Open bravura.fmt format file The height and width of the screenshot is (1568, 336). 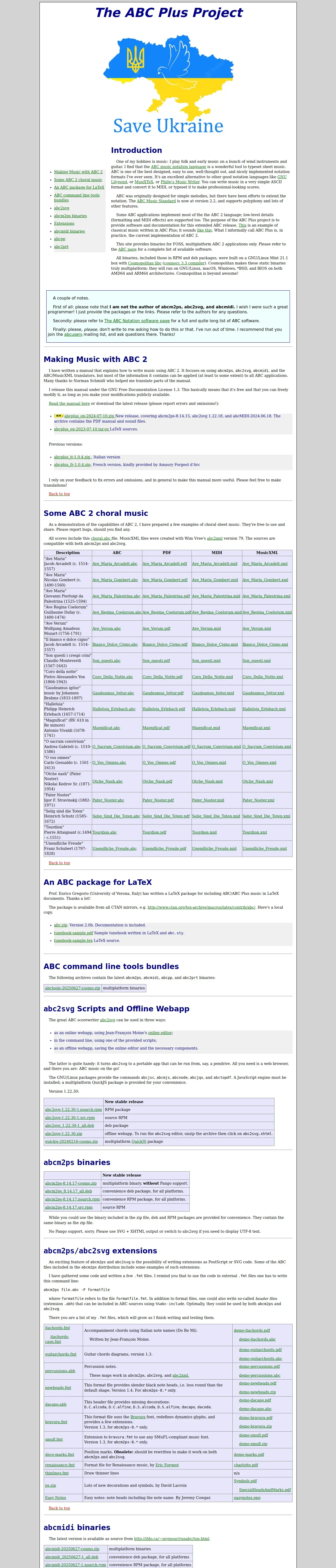click(x=56, y=1421)
